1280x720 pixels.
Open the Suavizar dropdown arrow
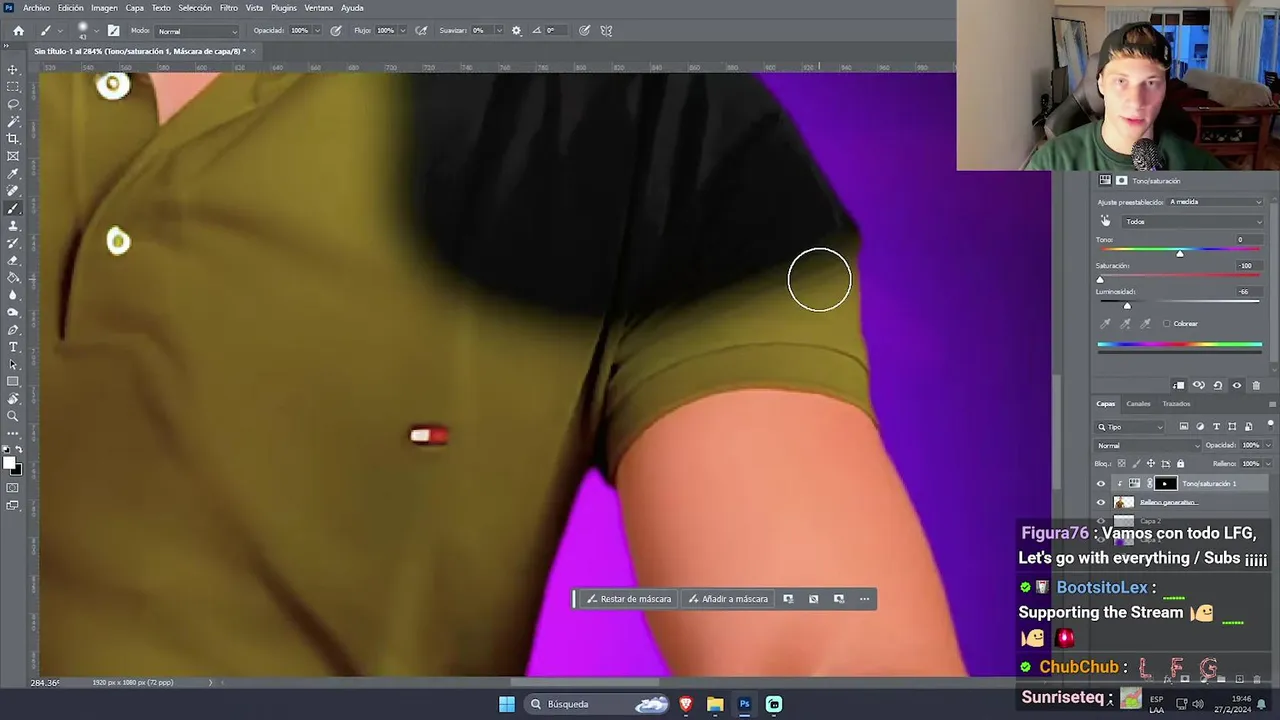point(497,31)
